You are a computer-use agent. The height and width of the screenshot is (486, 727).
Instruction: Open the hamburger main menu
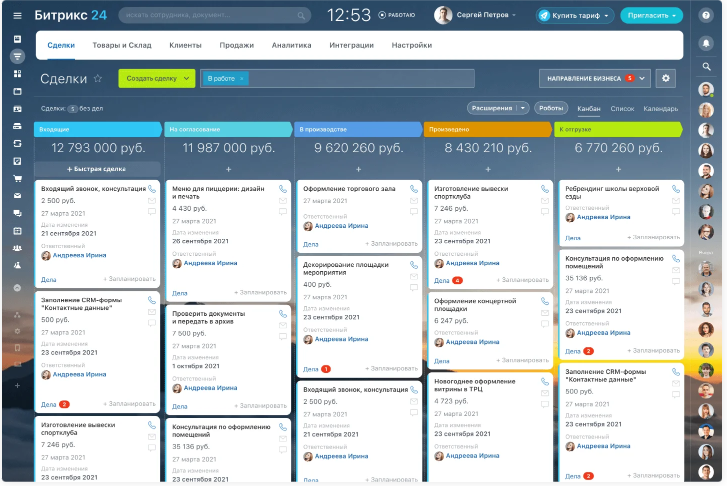[x=17, y=15]
